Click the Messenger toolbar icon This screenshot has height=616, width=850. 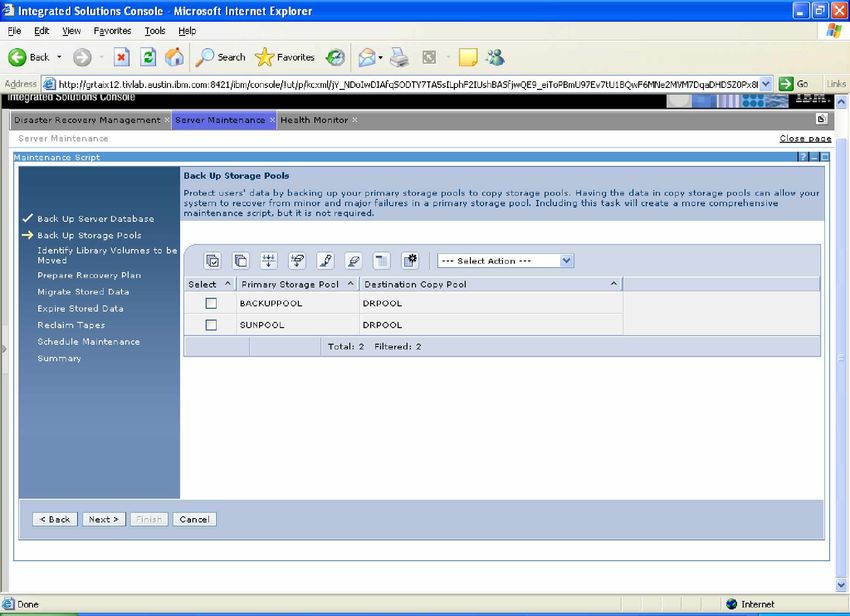pos(495,57)
